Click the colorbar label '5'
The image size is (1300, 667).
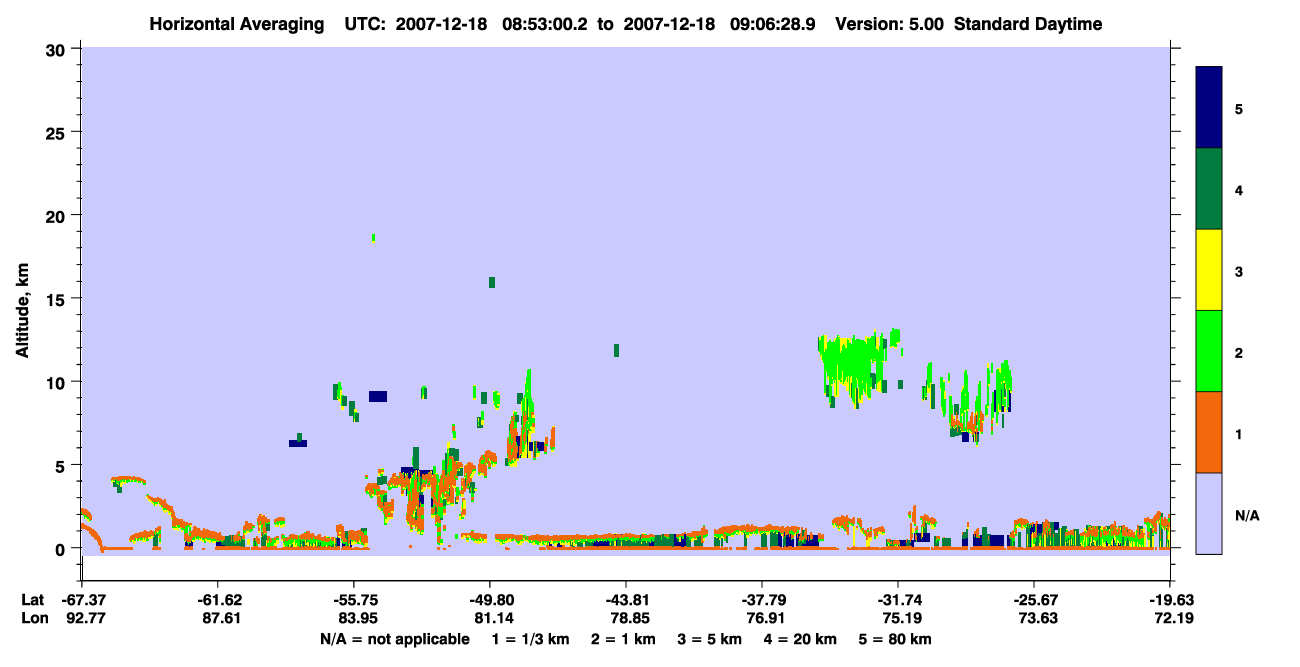1239,108
